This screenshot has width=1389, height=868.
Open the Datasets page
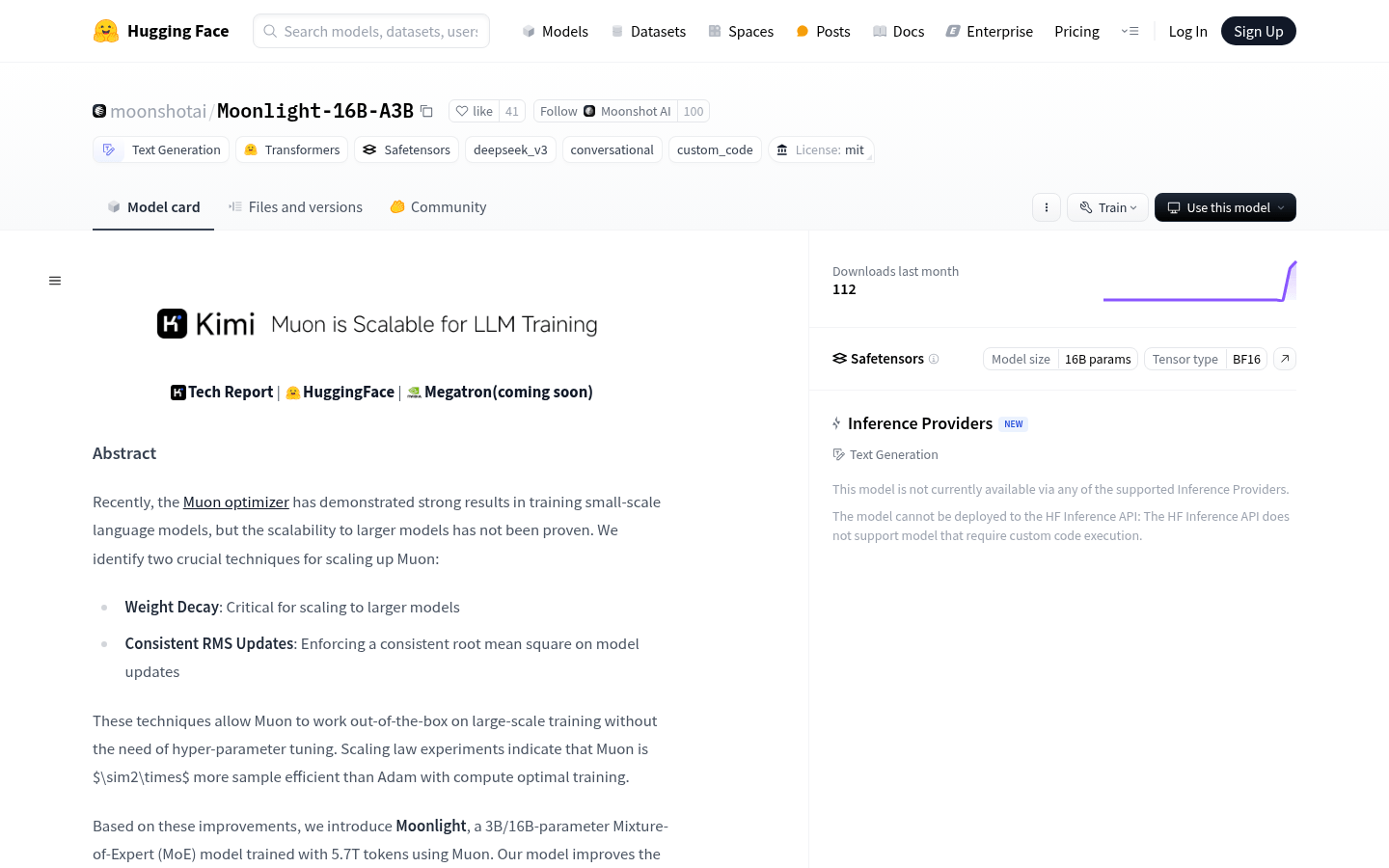tap(648, 31)
